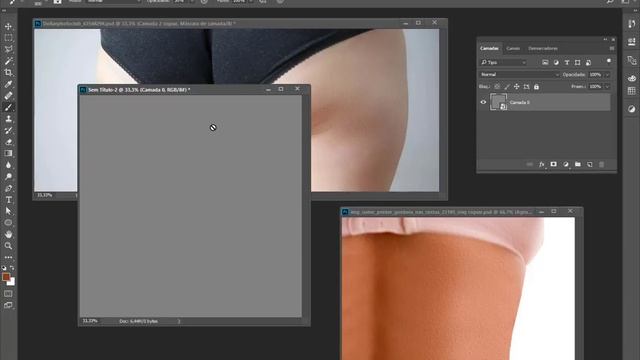
Task: Select the Polygonal Lasso tool
Action: point(8,49)
